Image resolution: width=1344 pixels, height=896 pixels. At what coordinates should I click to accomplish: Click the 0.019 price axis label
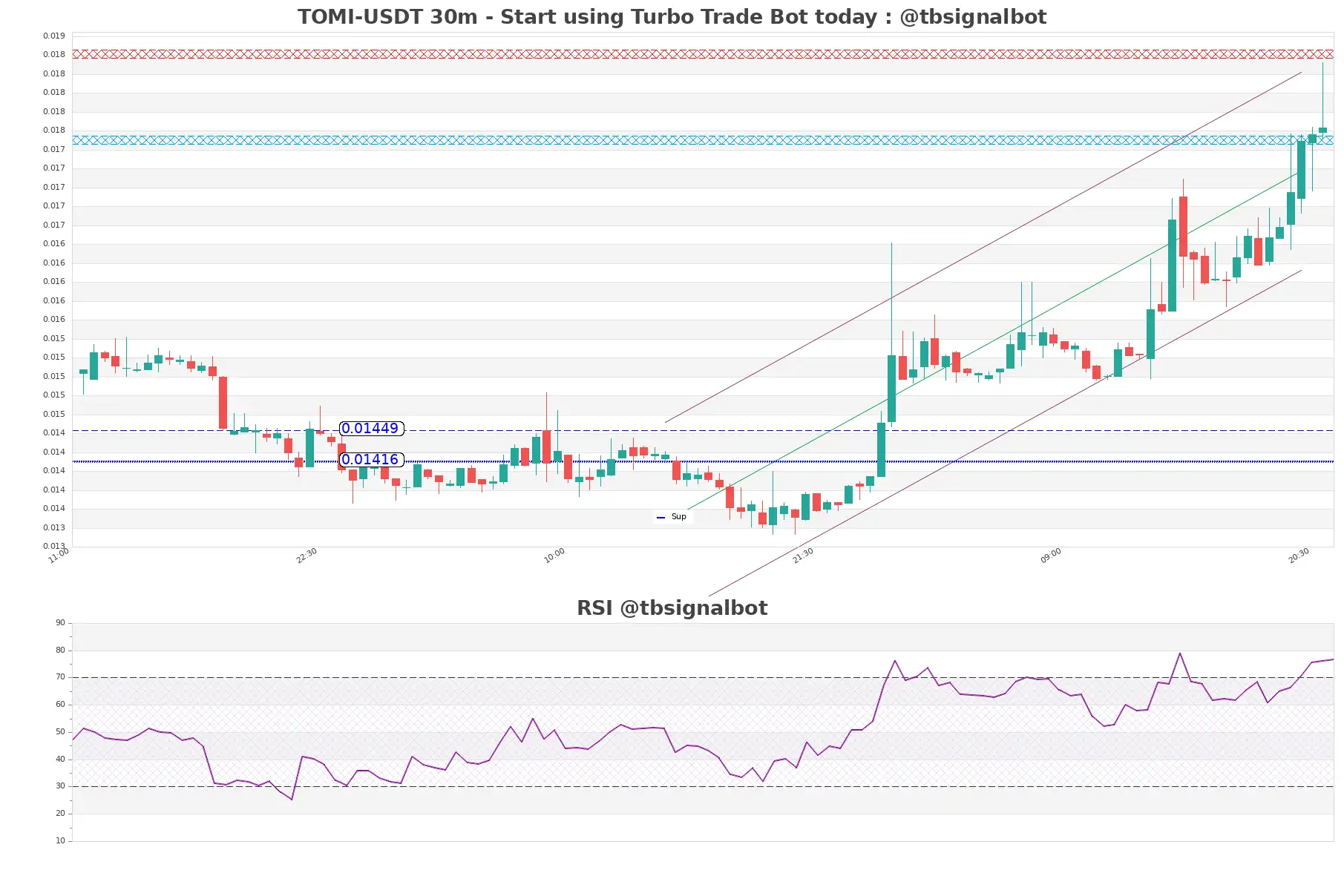53,36
